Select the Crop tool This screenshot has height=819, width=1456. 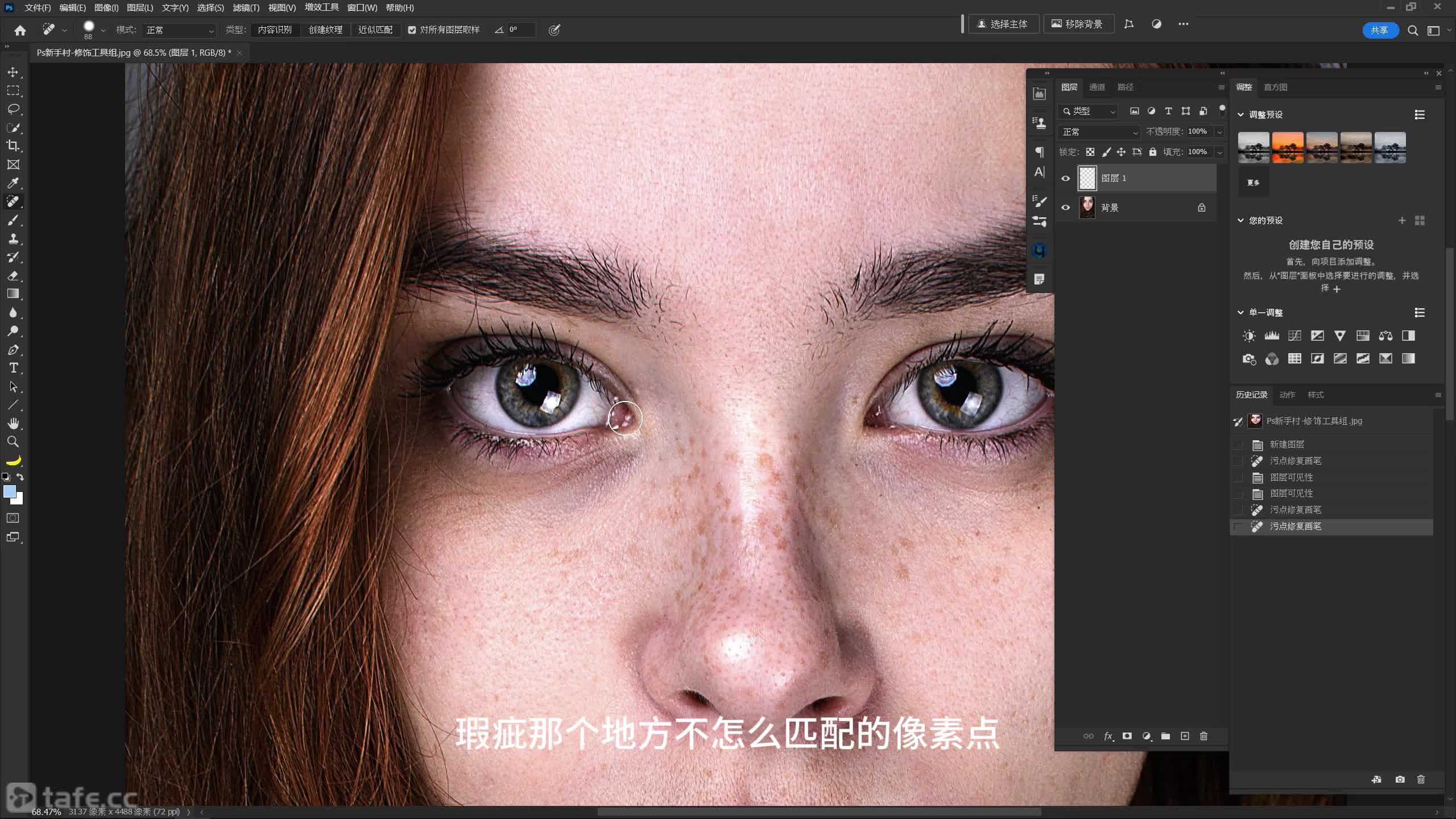13,146
